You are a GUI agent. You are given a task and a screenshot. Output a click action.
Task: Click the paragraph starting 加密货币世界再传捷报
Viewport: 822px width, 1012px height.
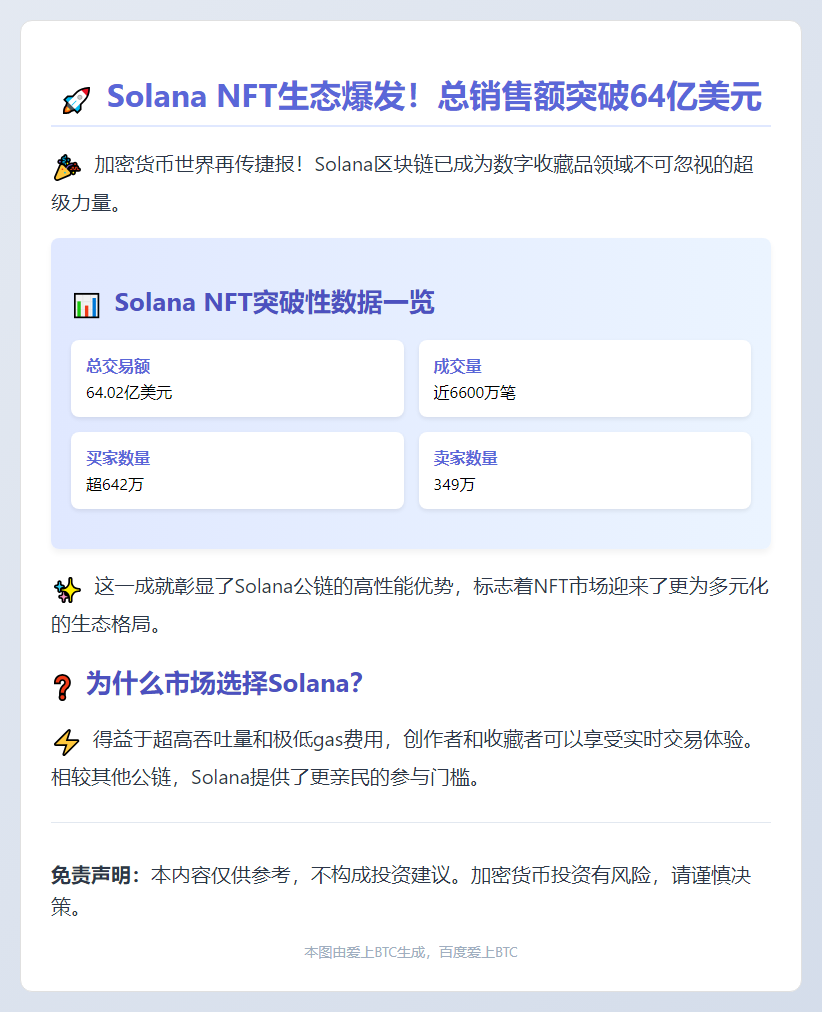[x=410, y=183]
